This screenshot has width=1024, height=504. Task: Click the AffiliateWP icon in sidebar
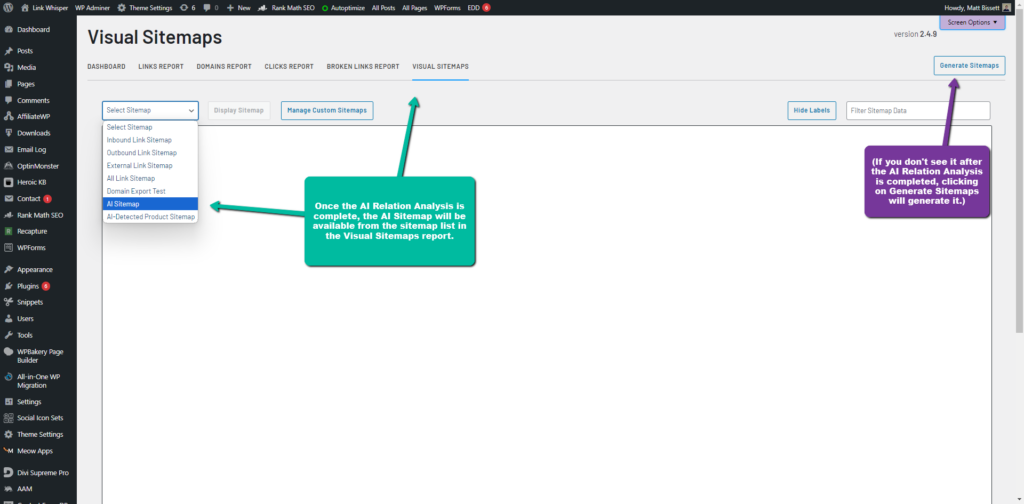pos(8,116)
